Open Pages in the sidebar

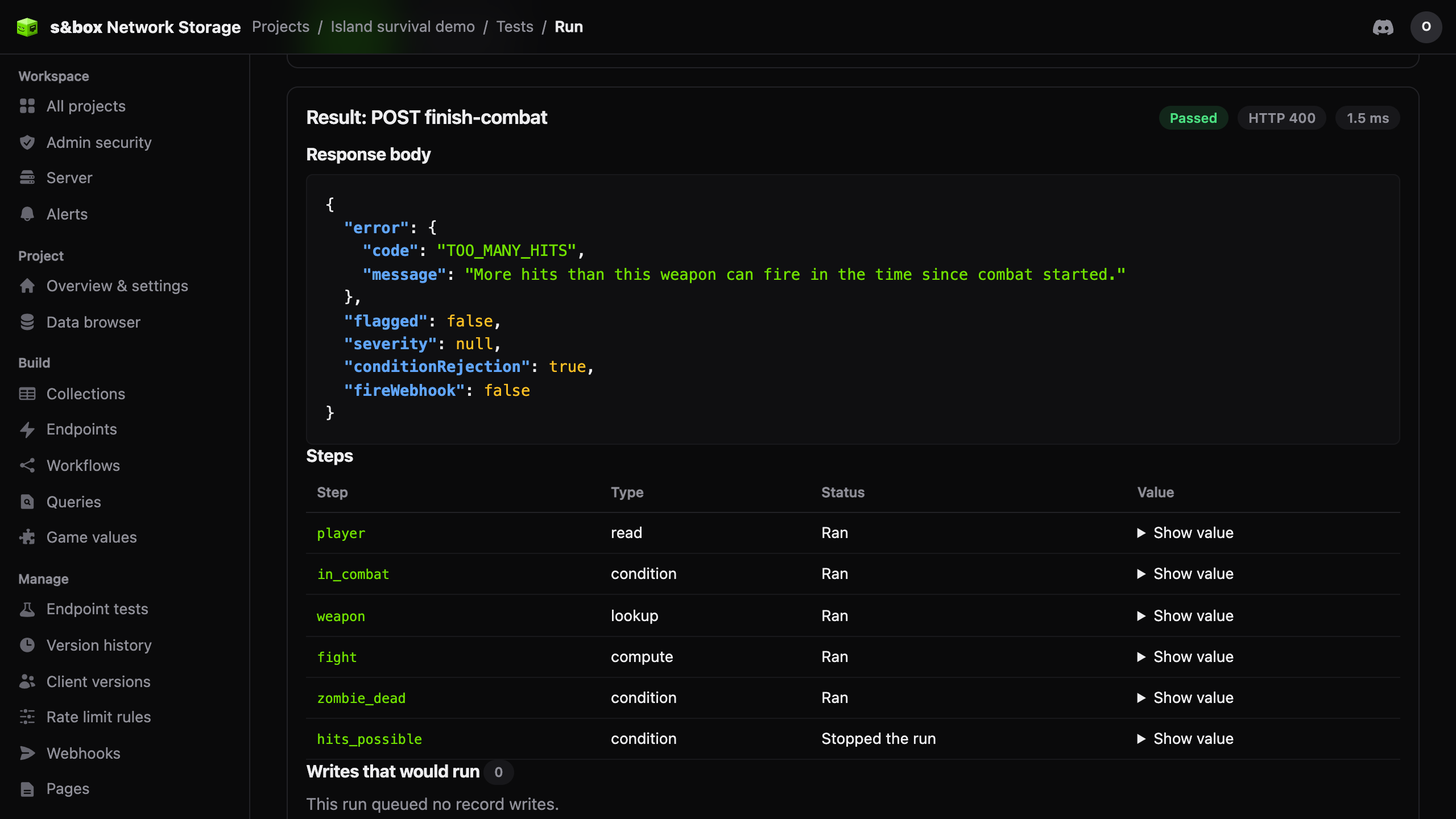pos(68,789)
